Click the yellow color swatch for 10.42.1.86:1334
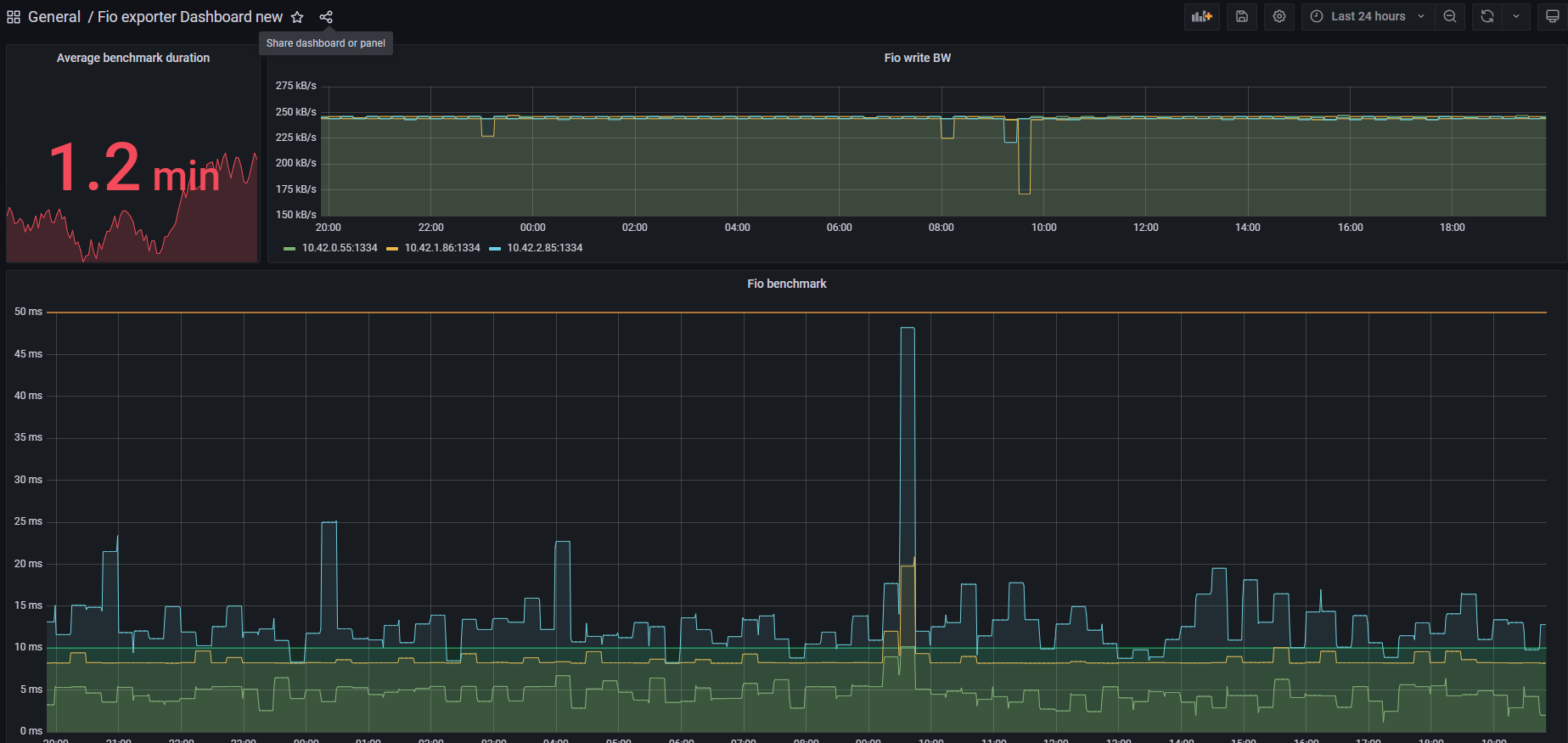Image resolution: width=1568 pixels, height=743 pixels. point(392,249)
